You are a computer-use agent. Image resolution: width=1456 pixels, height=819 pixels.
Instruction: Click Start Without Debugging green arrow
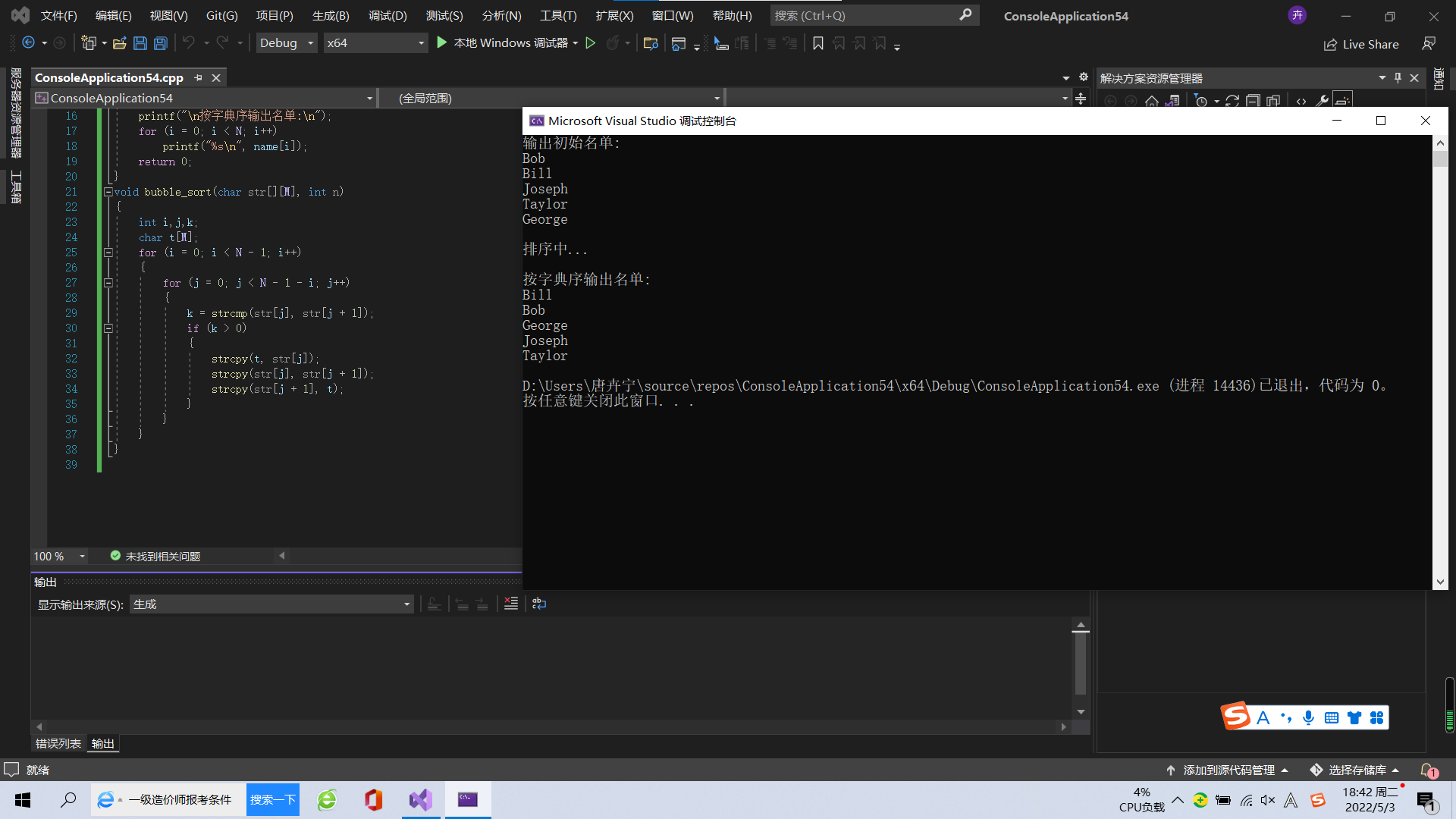(x=591, y=43)
